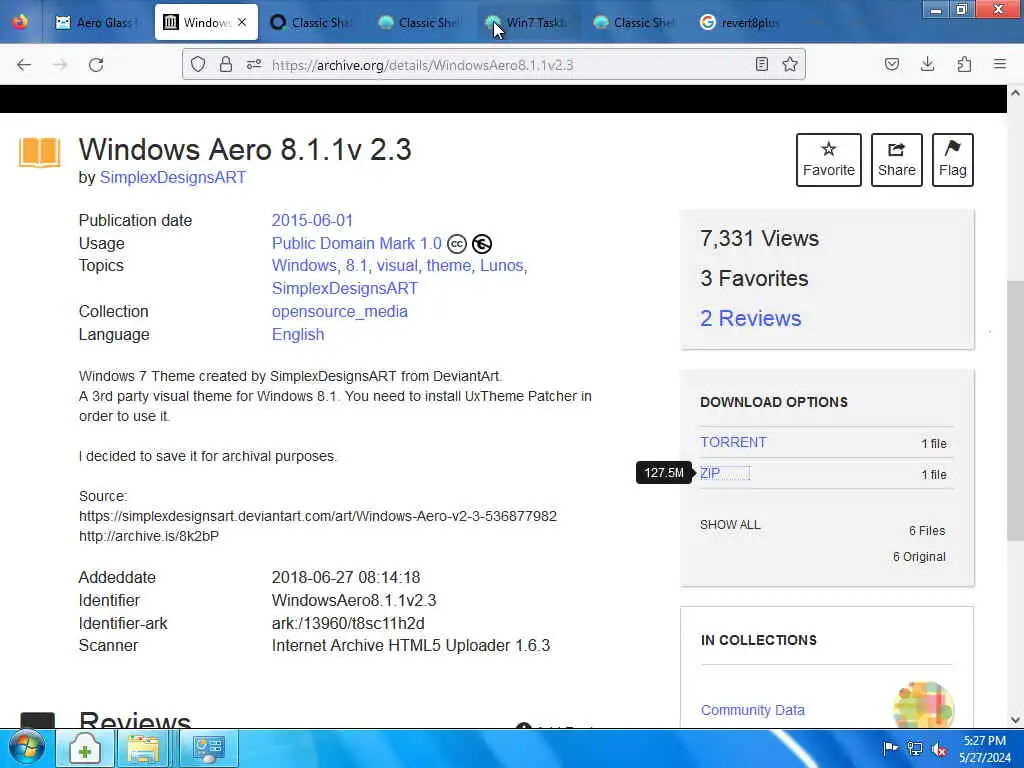The height and width of the screenshot is (768, 1024).
Task: Open site permissions icon in address bar
Action: [x=254, y=64]
